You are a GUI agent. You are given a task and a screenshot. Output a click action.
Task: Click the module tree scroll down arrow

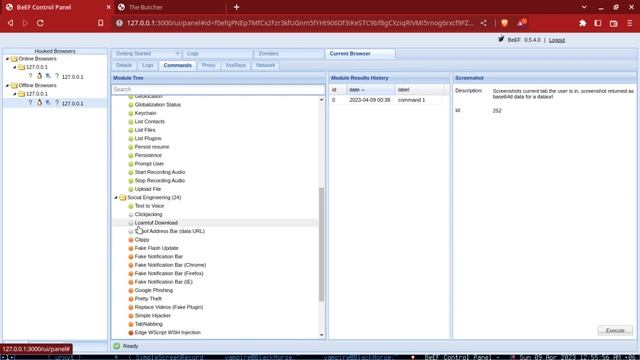click(321, 335)
